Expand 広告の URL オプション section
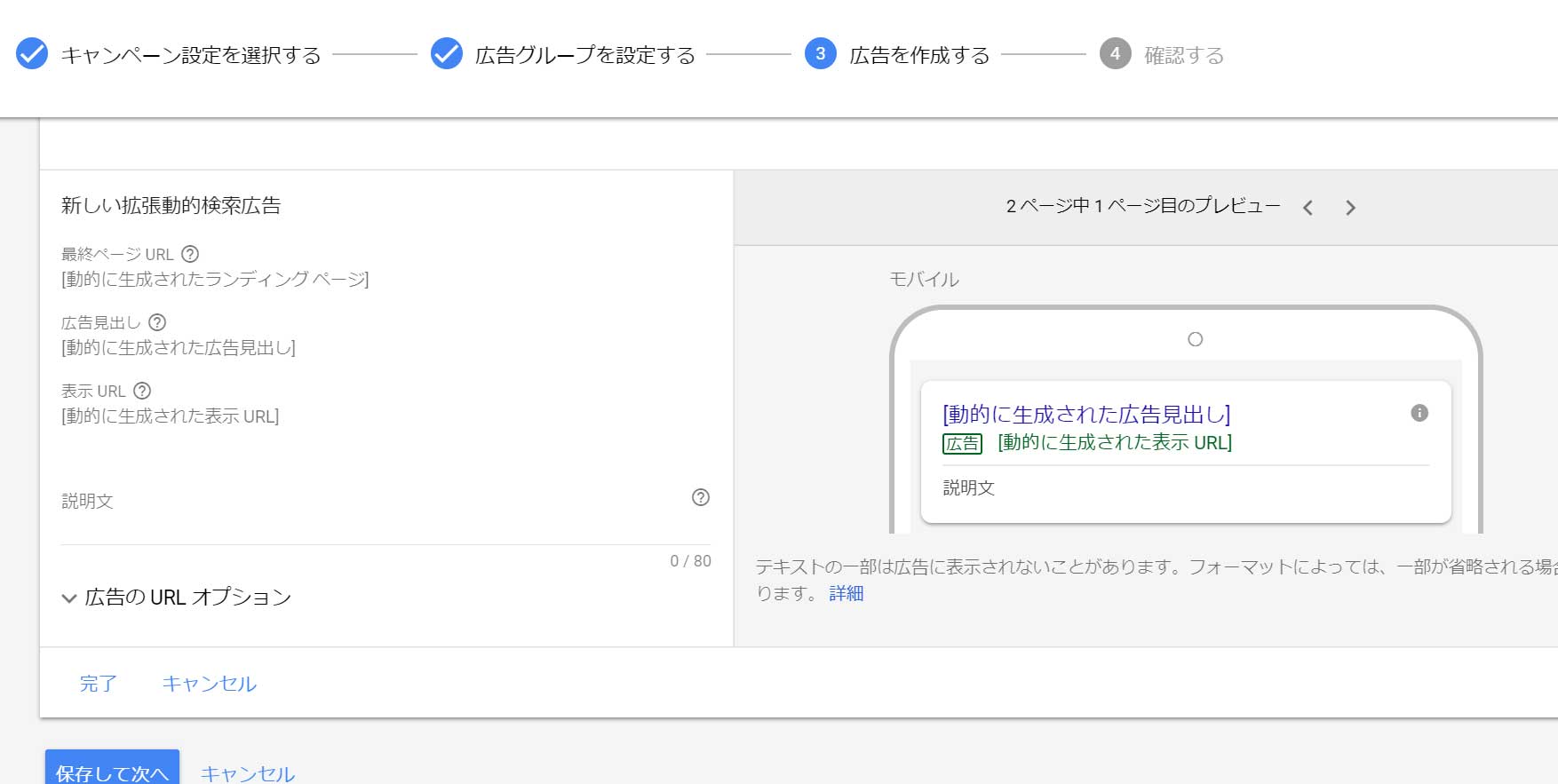1558x784 pixels. pyautogui.click(x=176, y=598)
